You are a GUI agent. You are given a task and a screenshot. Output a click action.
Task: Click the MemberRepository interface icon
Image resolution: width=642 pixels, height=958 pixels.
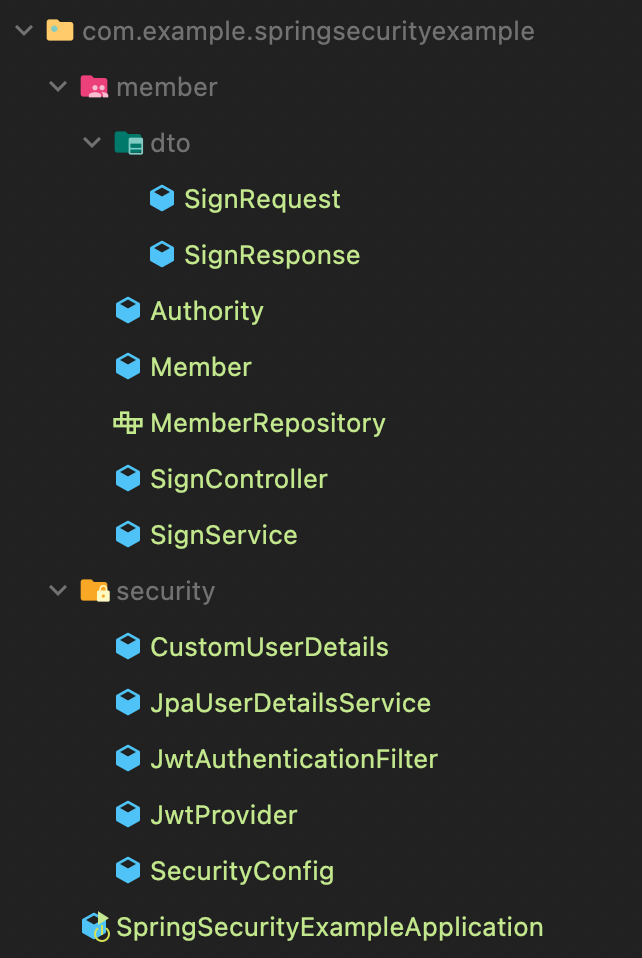128,423
